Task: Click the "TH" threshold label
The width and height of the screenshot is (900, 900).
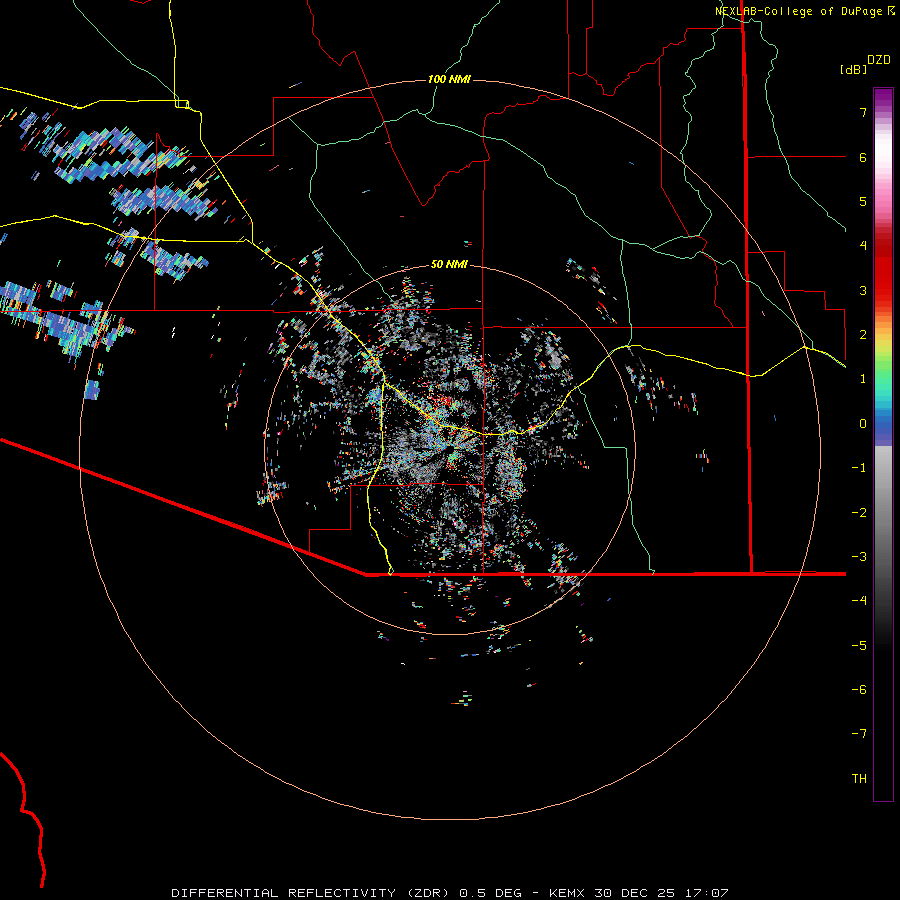Action: pos(859,779)
